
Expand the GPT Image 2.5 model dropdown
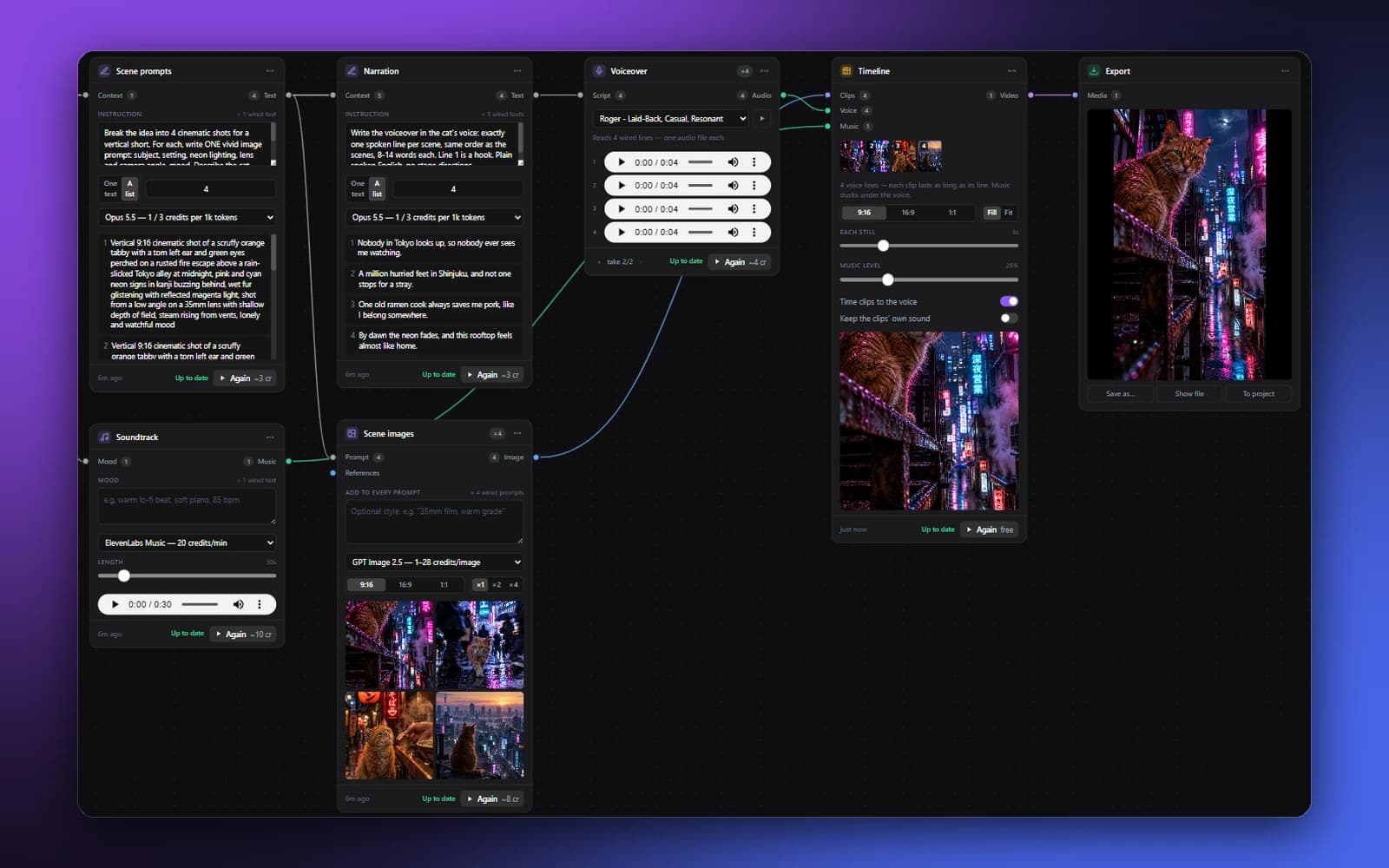[x=434, y=562]
